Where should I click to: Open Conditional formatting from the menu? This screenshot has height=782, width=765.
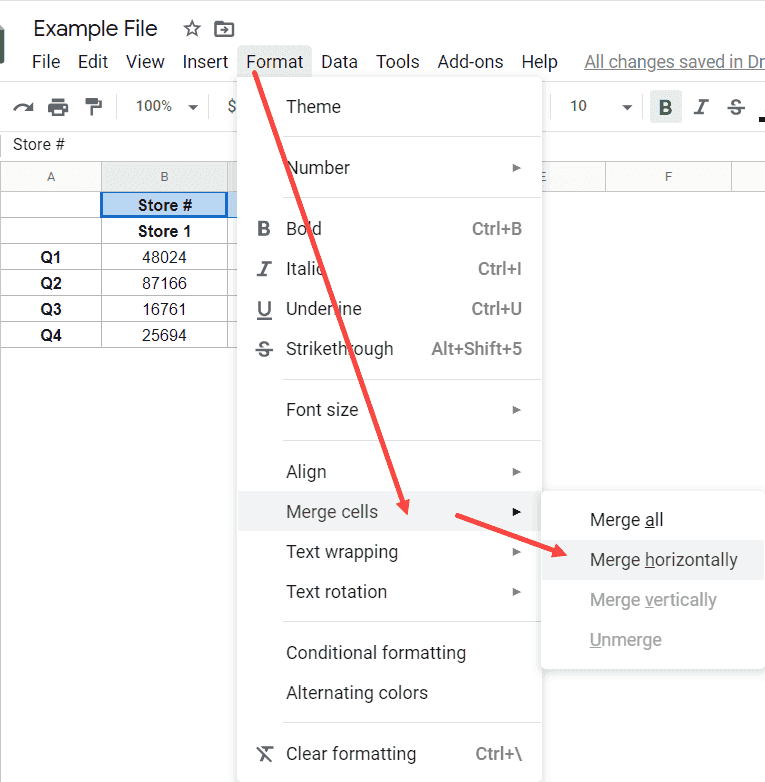[376, 653]
